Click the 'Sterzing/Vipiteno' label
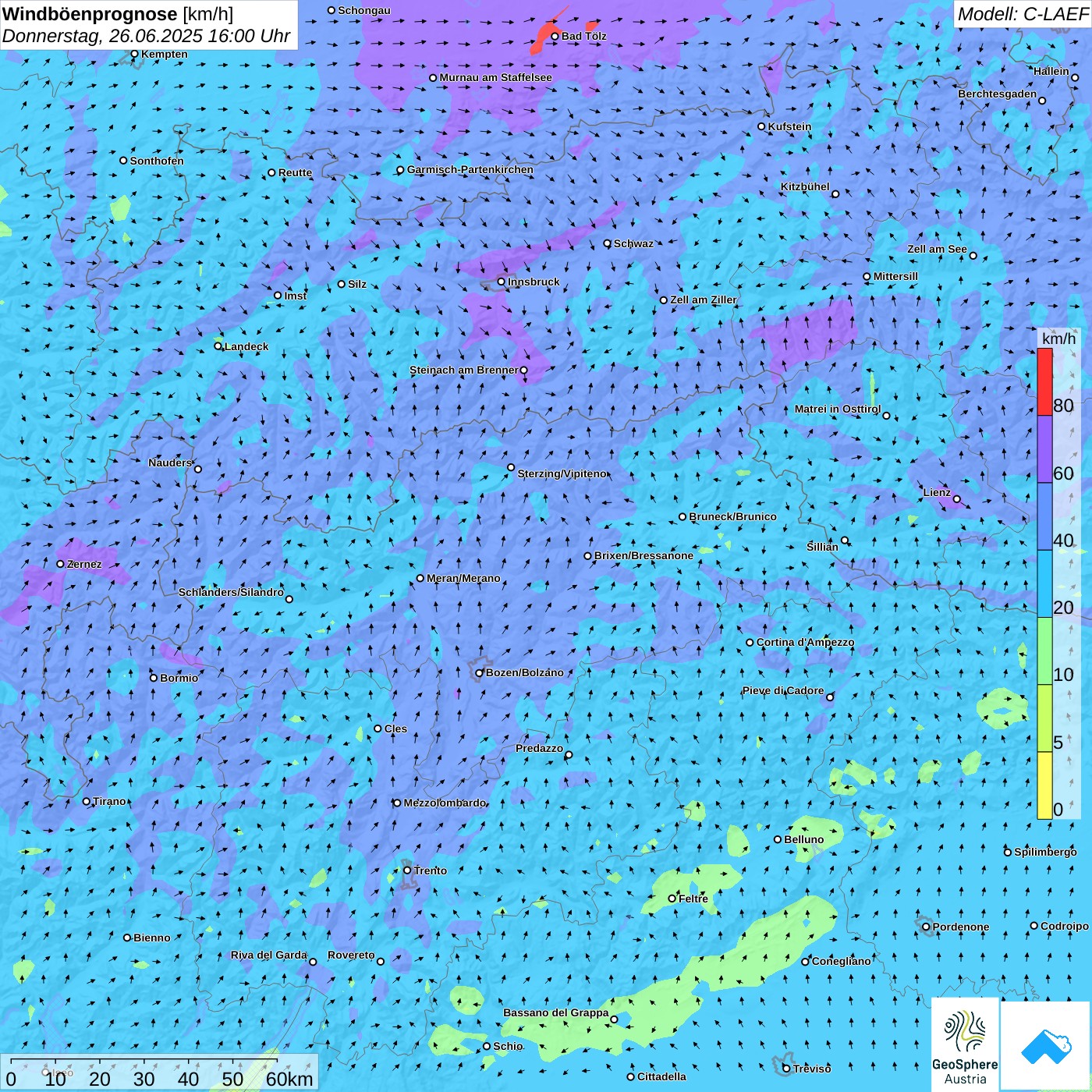The image size is (1092, 1092). [562, 473]
